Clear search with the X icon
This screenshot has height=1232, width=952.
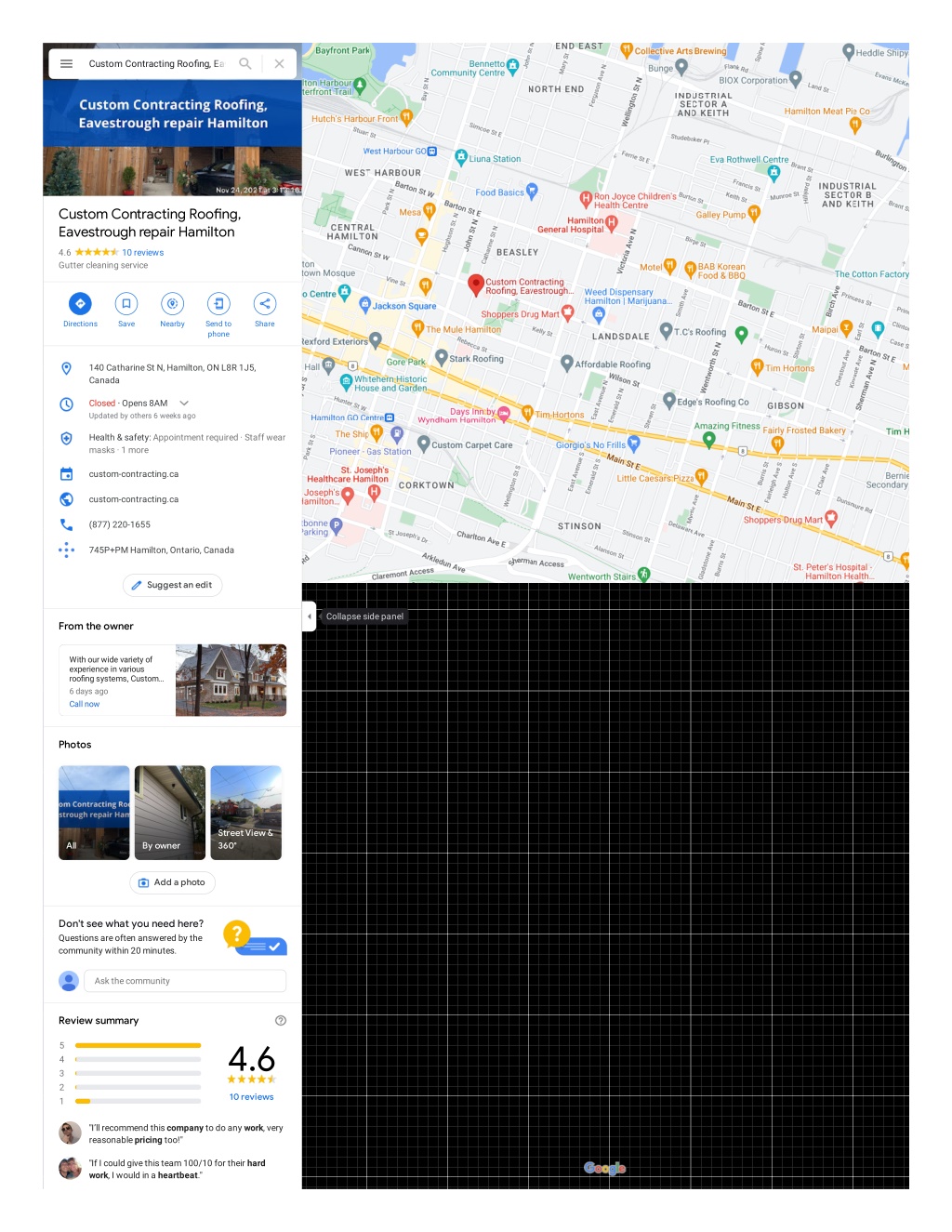(x=279, y=64)
